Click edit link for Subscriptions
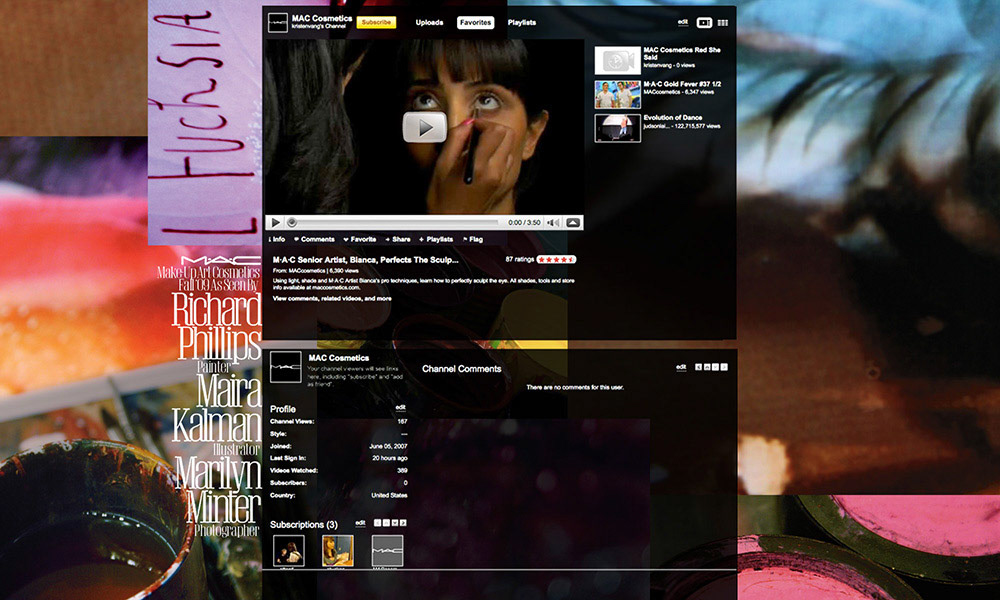Image resolution: width=1000 pixels, height=600 pixels. pyautogui.click(x=360, y=523)
